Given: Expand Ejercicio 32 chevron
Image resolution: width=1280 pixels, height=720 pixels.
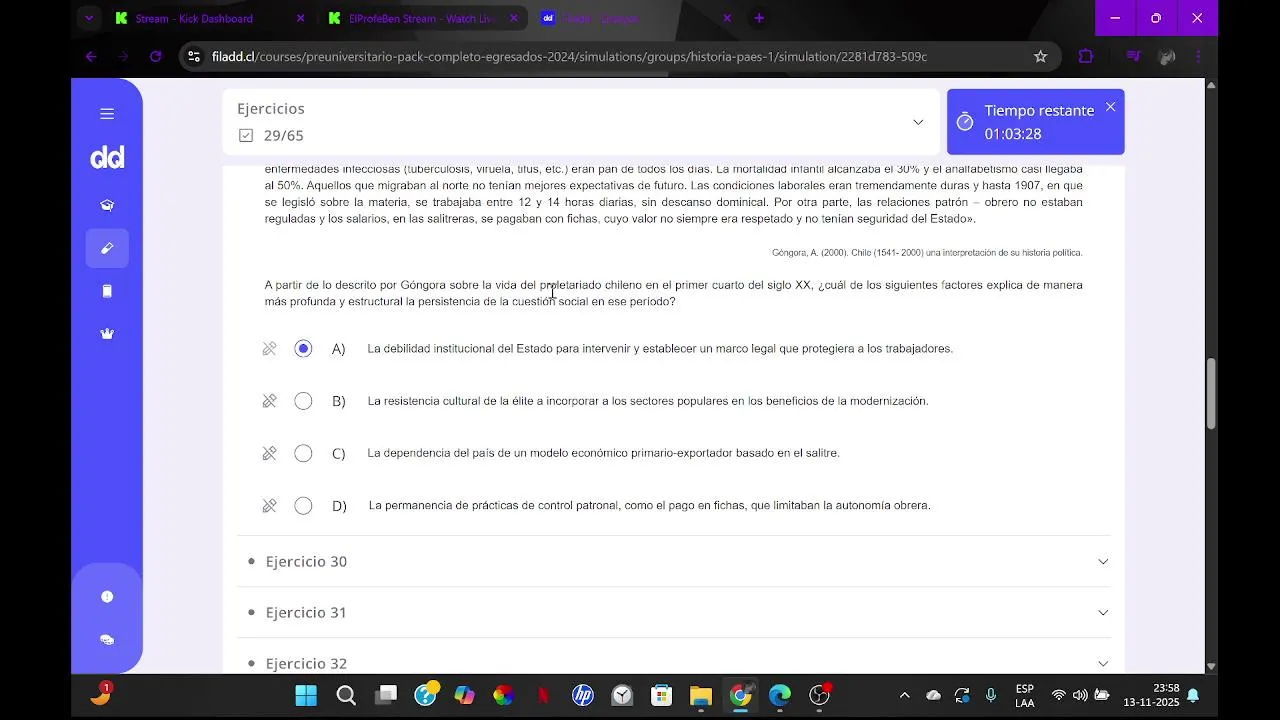Looking at the screenshot, I should coord(1103,664).
